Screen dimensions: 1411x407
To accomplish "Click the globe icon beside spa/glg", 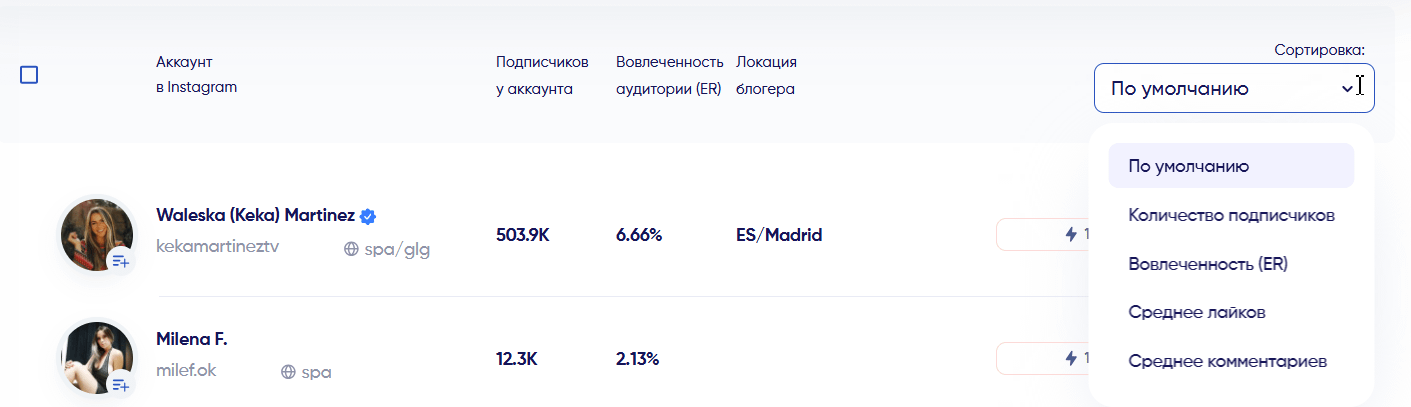I will coord(351,250).
